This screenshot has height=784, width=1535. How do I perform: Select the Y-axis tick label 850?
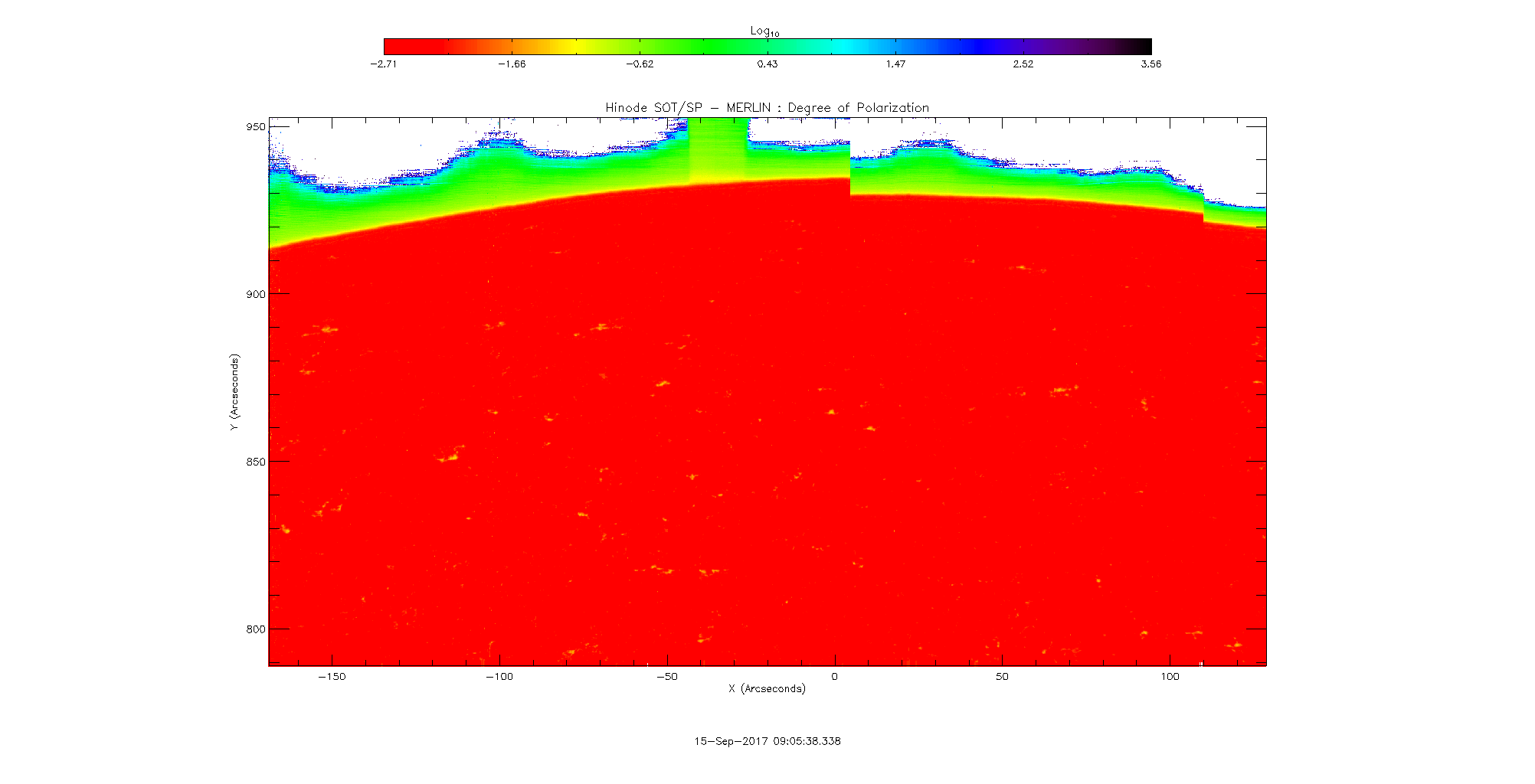(x=256, y=462)
